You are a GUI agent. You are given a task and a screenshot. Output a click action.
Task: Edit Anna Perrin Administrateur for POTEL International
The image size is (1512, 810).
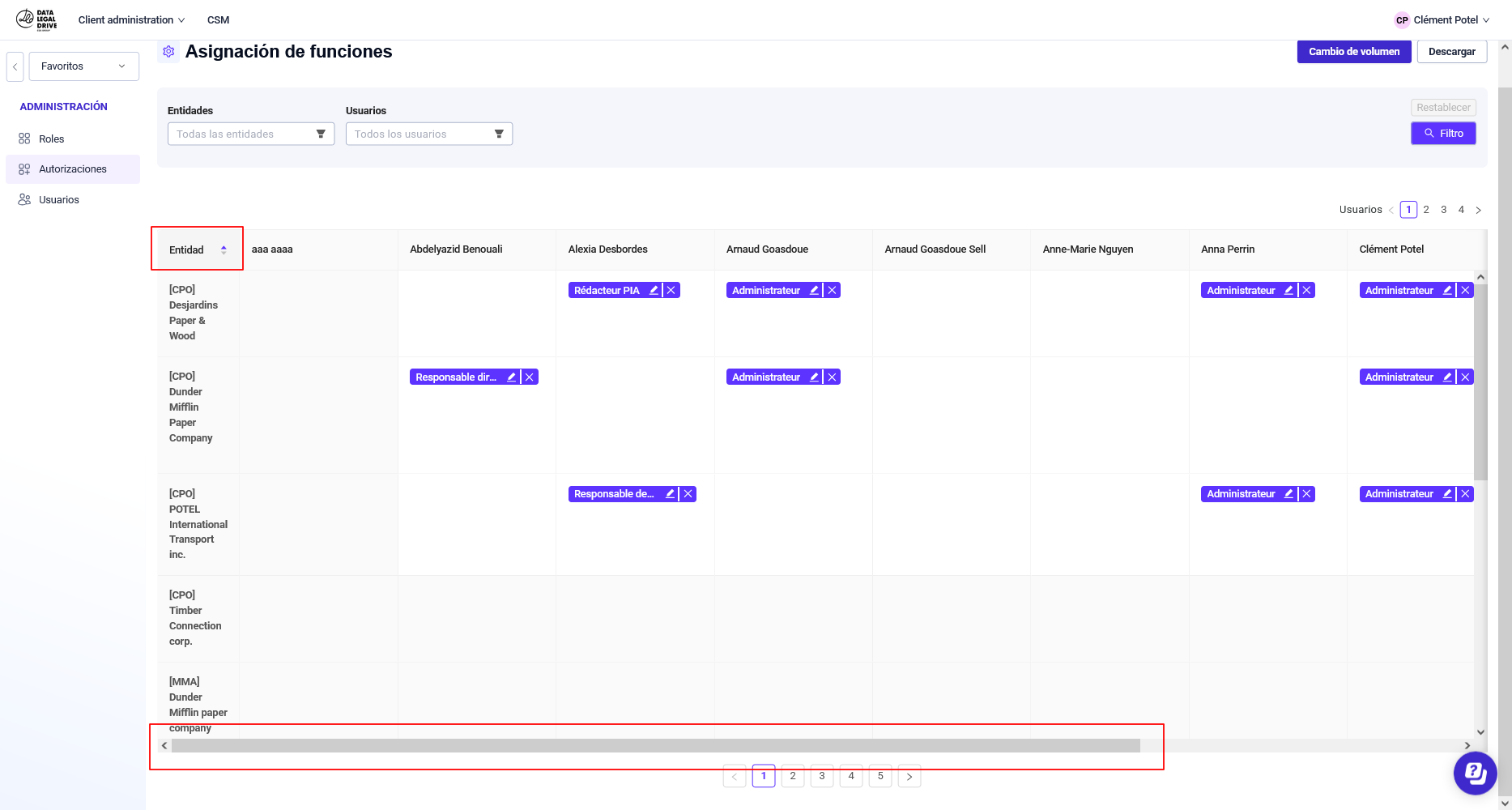pos(1288,494)
